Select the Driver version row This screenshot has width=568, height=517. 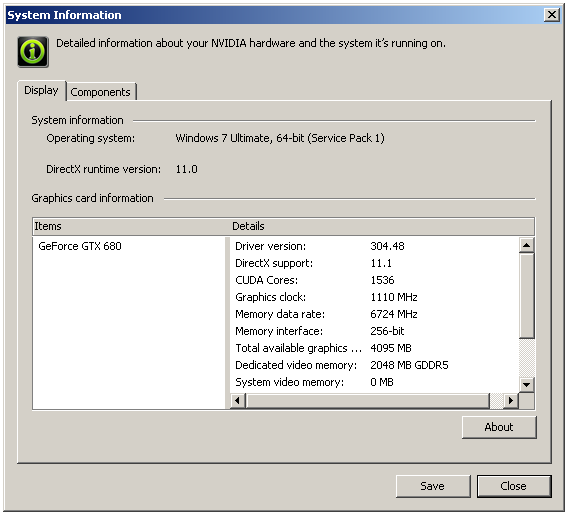(374, 246)
